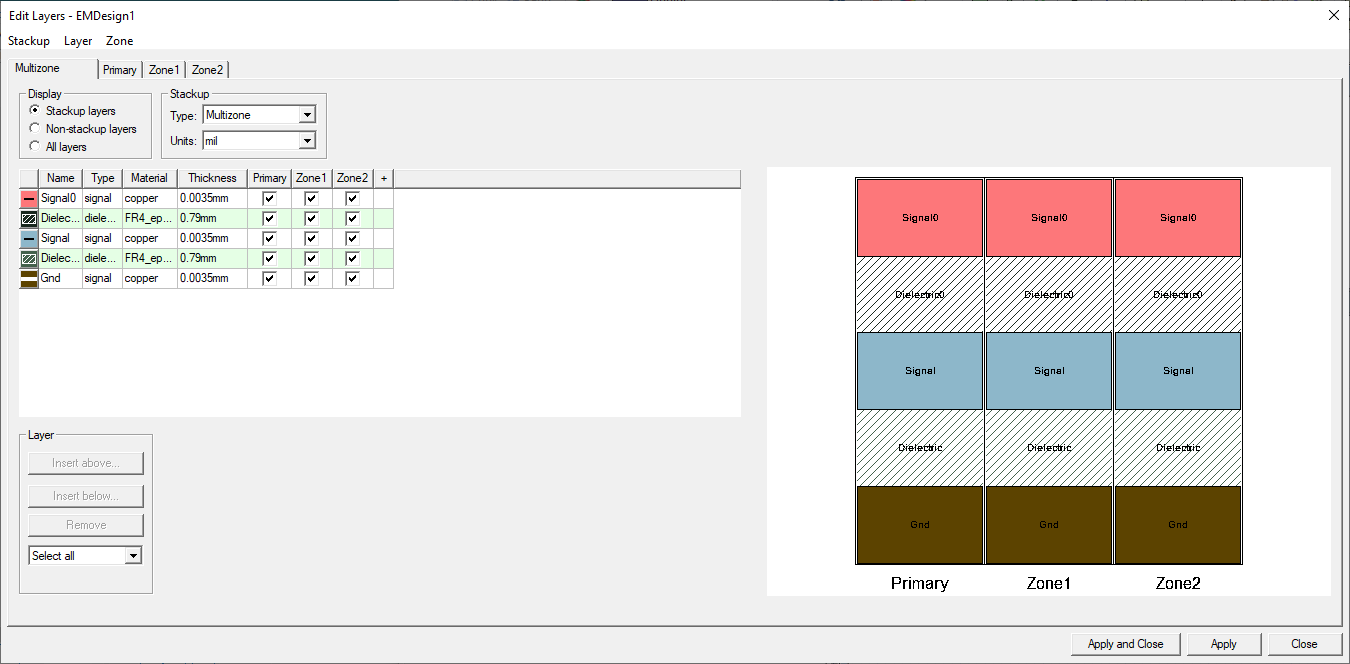The width and height of the screenshot is (1350, 664).
Task: Select the All layers radio option
Action: 35,146
